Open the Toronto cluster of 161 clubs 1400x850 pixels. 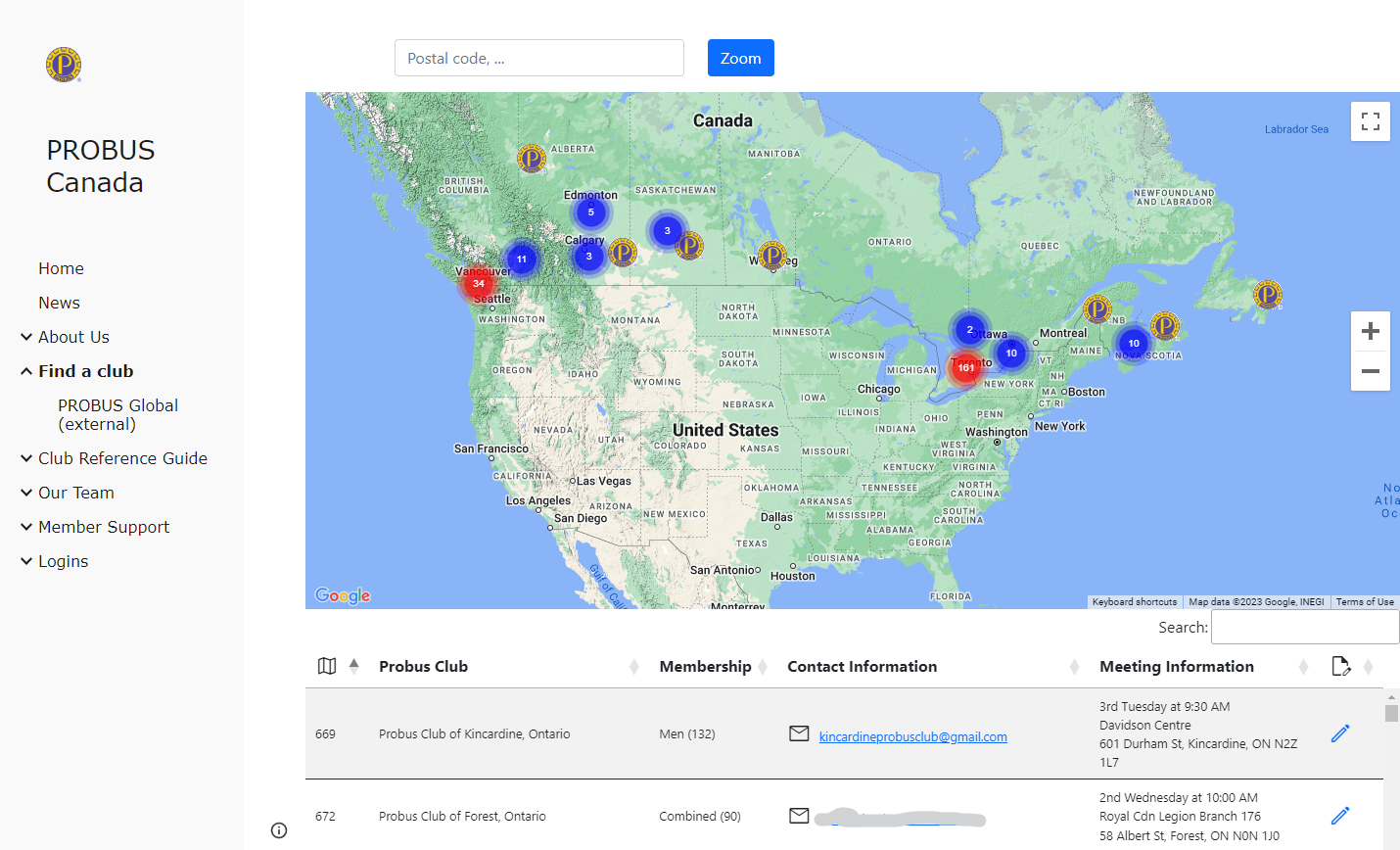[966, 368]
